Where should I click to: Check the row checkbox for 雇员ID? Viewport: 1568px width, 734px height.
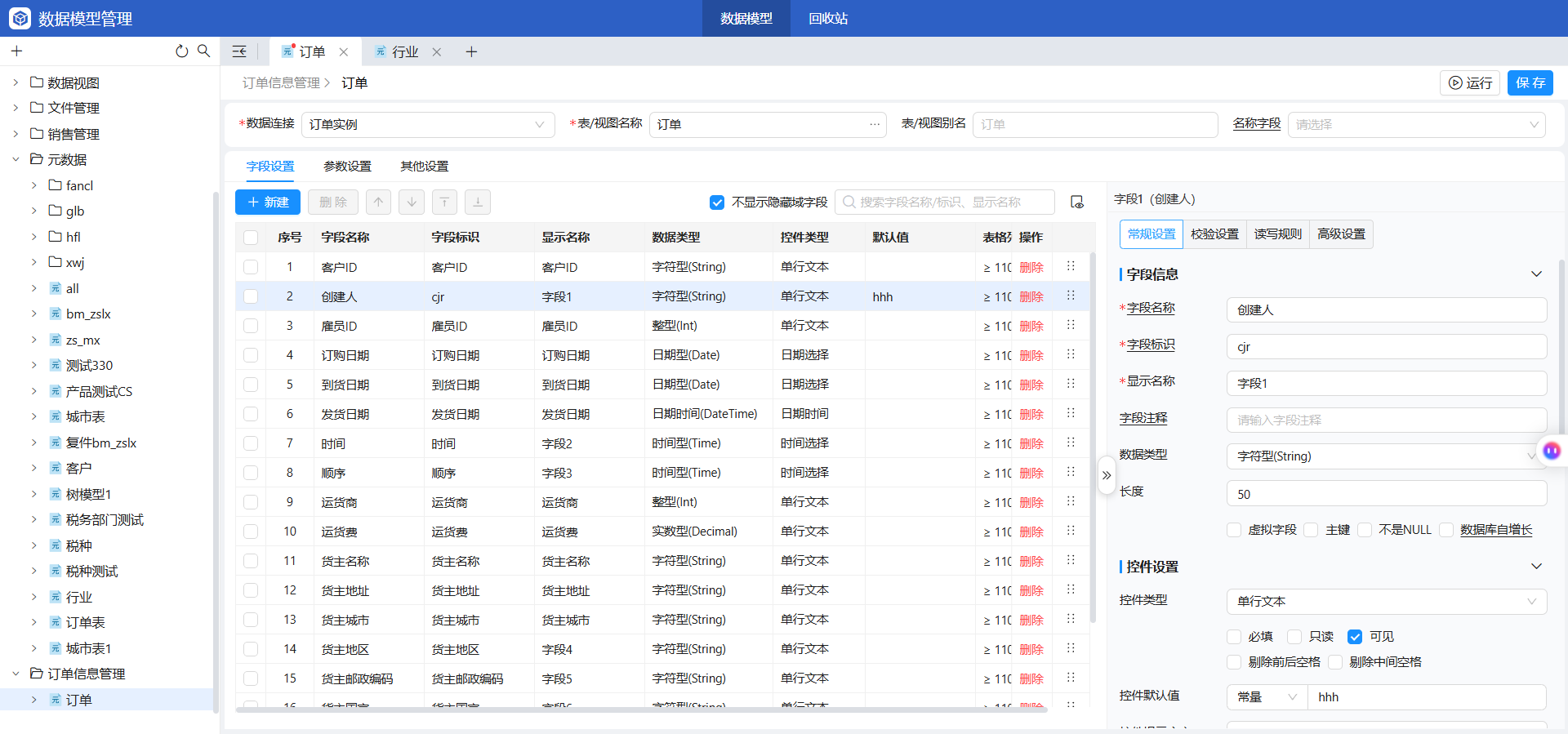tap(251, 326)
